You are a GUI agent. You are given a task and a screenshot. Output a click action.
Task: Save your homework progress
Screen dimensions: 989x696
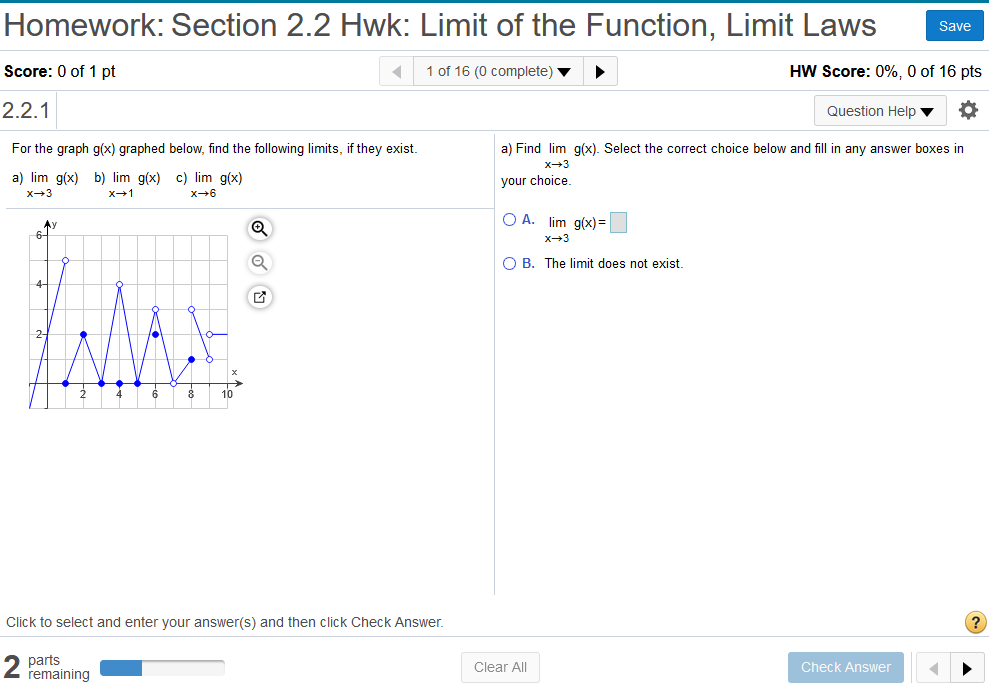953,25
